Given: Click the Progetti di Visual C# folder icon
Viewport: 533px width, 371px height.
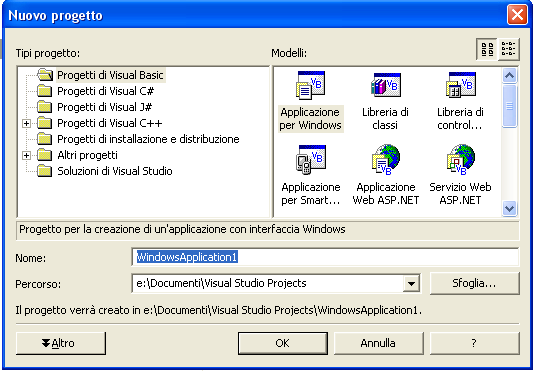Looking at the screenshot, I should pos(45,91).
